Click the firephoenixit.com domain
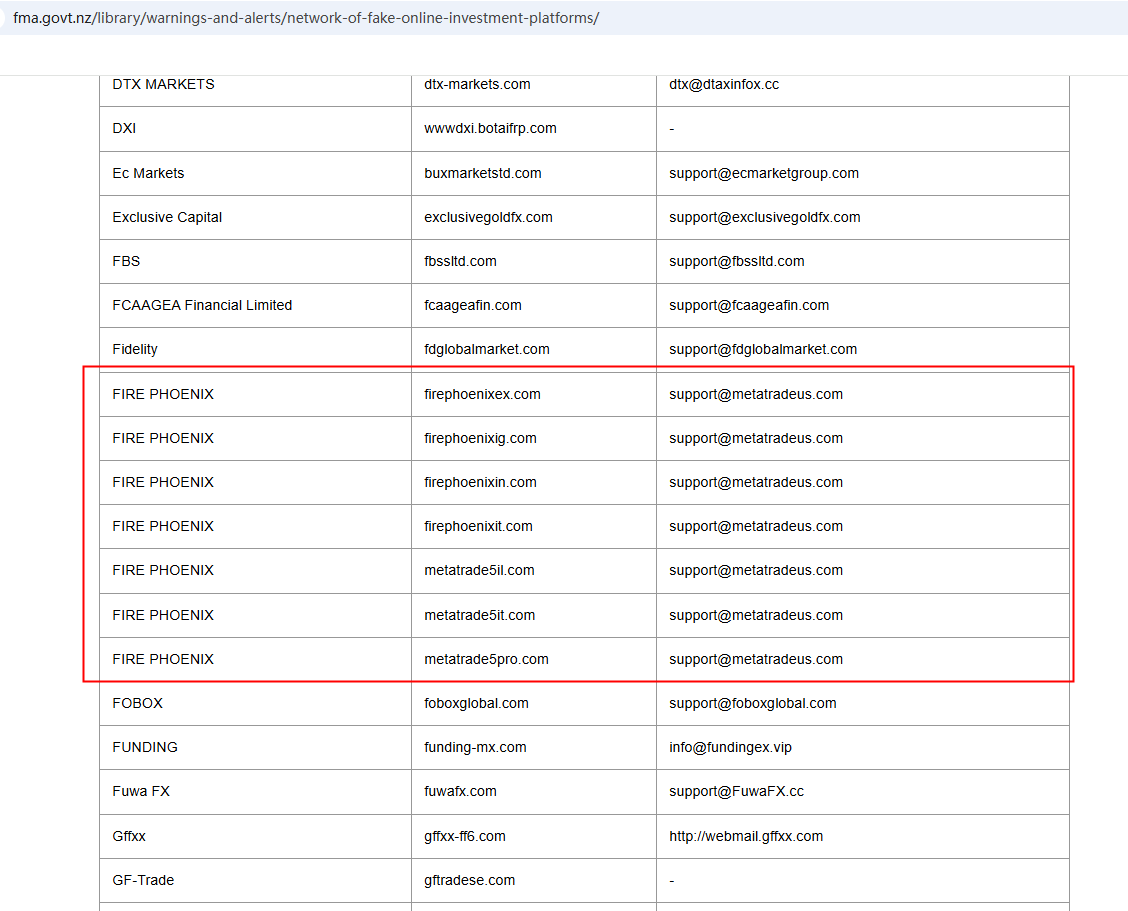1128x911 pixels. (x=478, y=526)
